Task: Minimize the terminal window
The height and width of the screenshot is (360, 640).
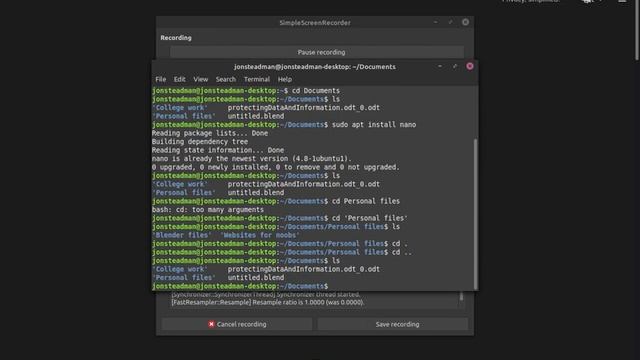Action: coord(440,66)
